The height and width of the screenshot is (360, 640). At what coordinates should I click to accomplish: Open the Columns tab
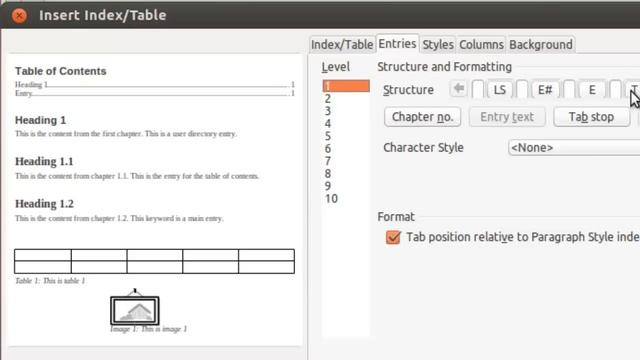[x=481, y=44]
